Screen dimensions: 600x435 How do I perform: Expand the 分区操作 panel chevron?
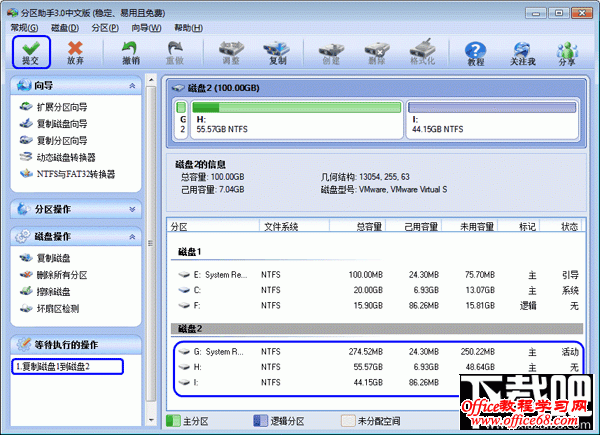click(x=132, y=209)
